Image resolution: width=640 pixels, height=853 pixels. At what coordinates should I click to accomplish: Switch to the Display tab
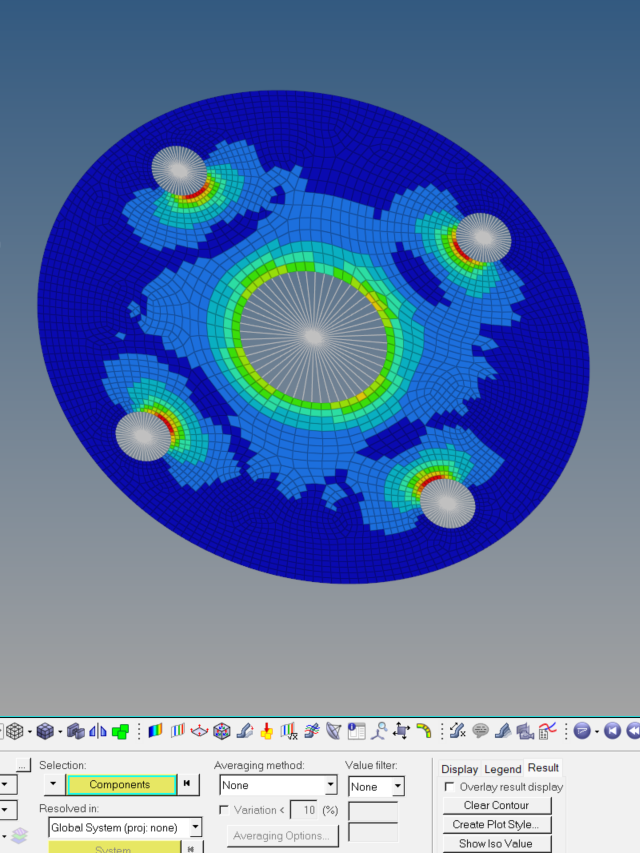[459, 769]
